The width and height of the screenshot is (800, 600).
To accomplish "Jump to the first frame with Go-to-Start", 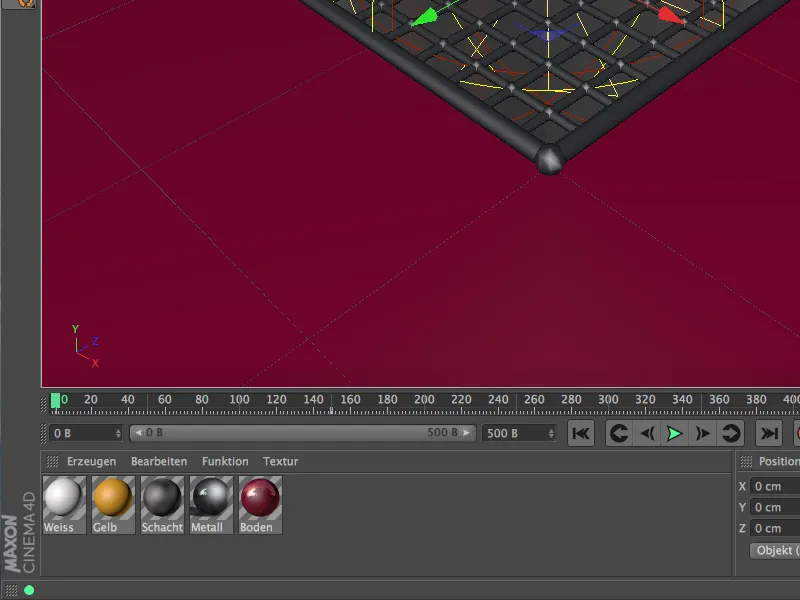I will (x=582, y=433).
